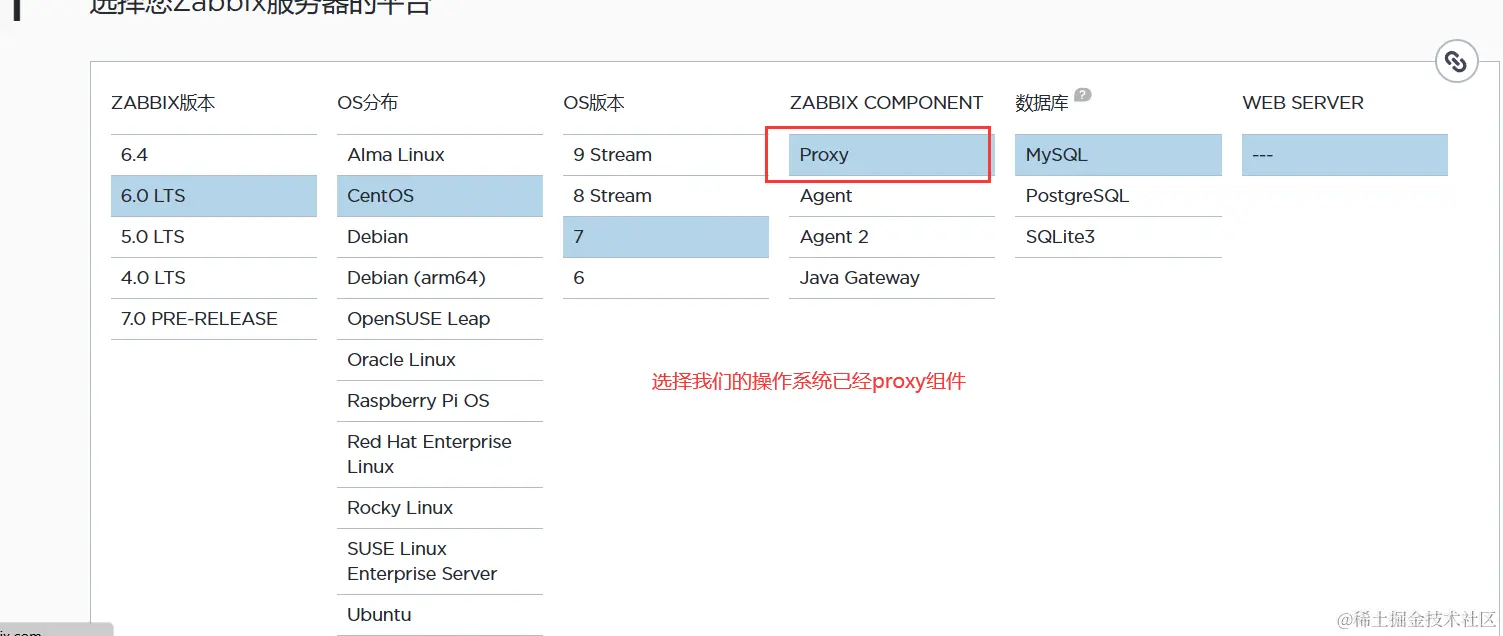Pick Alma Linux as OS distribution
Image resolution: width=1503 pixels, height=636 pixels.
pos(440,155)
